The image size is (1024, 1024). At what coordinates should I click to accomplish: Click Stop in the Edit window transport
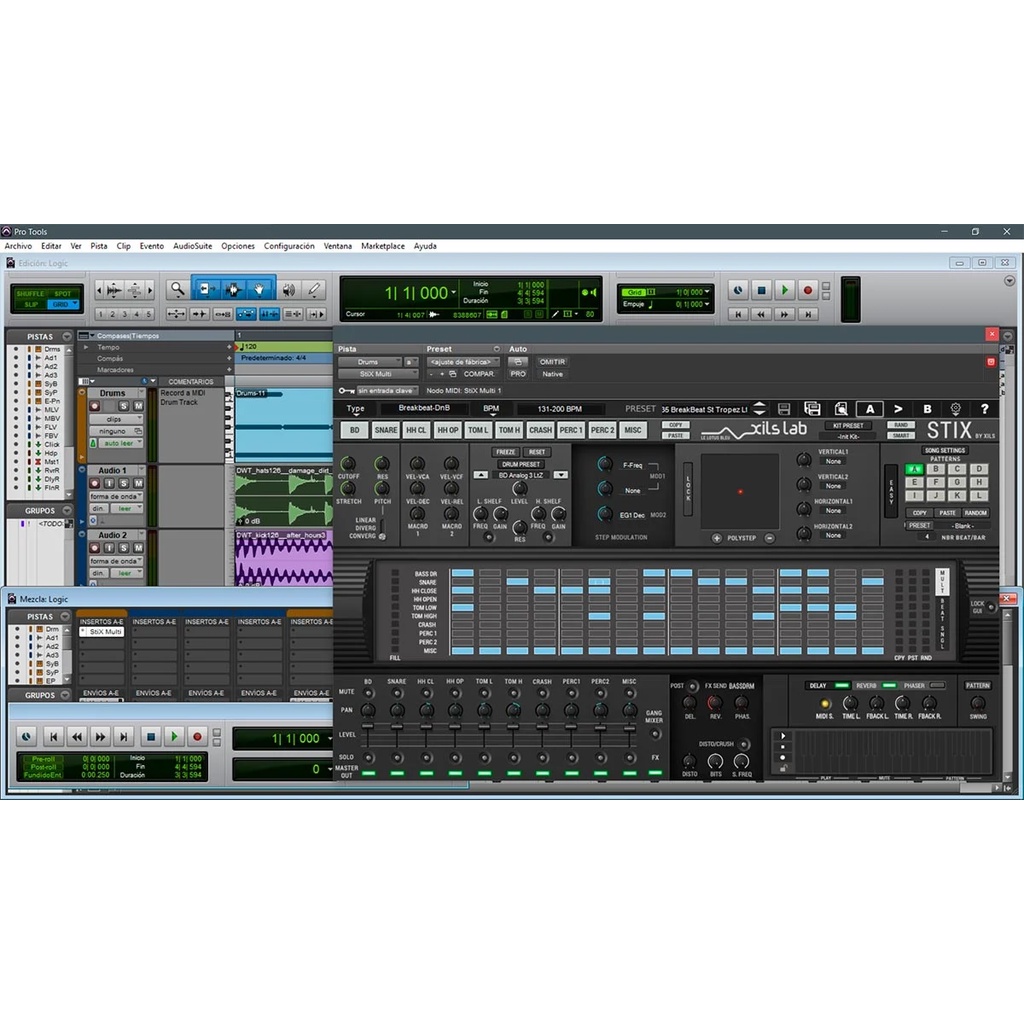tap(761, 290)
